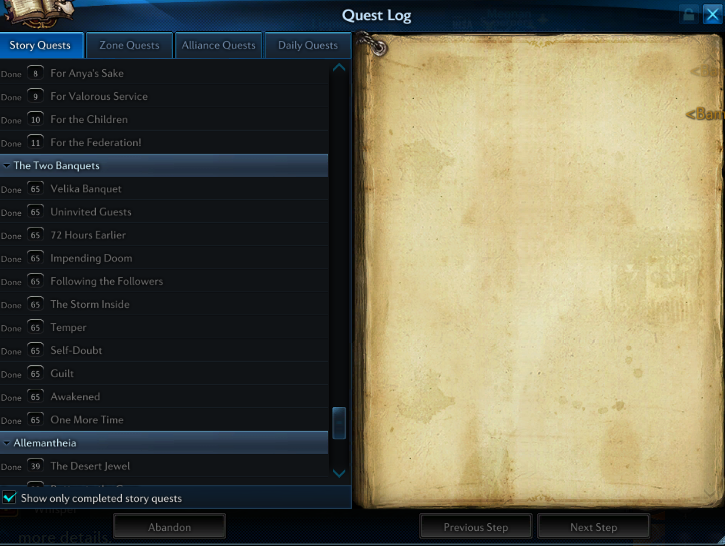Viewport: 725px width, 546px height.
Task: Click level 39 badge for The Desert Jewel
Action: 35,466
